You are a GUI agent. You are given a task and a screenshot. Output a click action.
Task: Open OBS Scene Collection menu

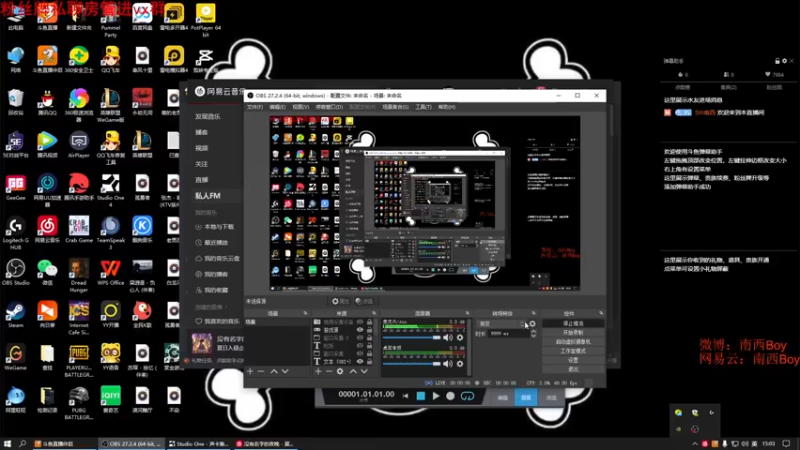coord(395,107)
